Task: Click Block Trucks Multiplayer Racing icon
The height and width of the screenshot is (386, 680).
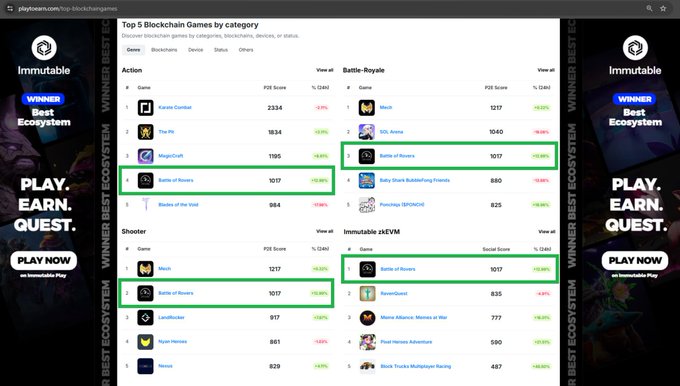Action: coord(368,366)
